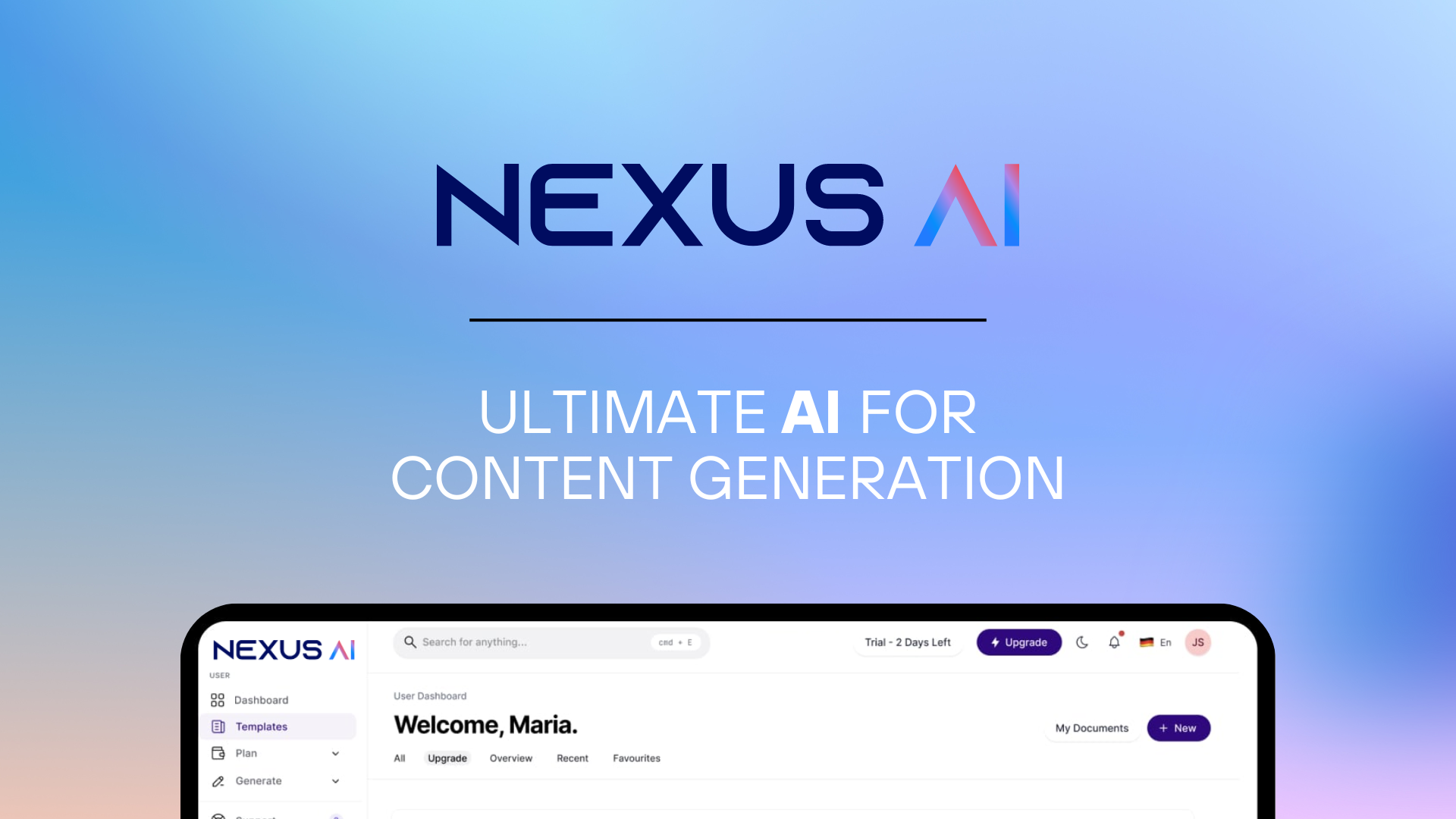Viewport: 1456px width, 819px height.
Task: Select the Upgrade tab filter
Action: click(x=447, y=758)
